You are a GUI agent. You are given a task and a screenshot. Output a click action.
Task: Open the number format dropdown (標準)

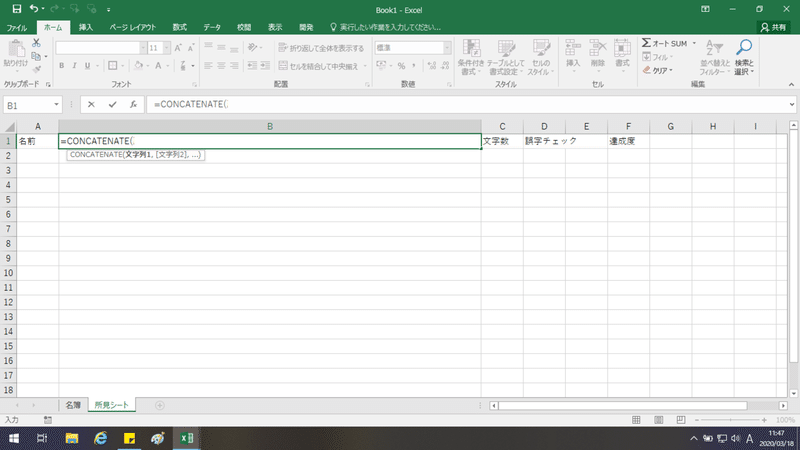447,48
